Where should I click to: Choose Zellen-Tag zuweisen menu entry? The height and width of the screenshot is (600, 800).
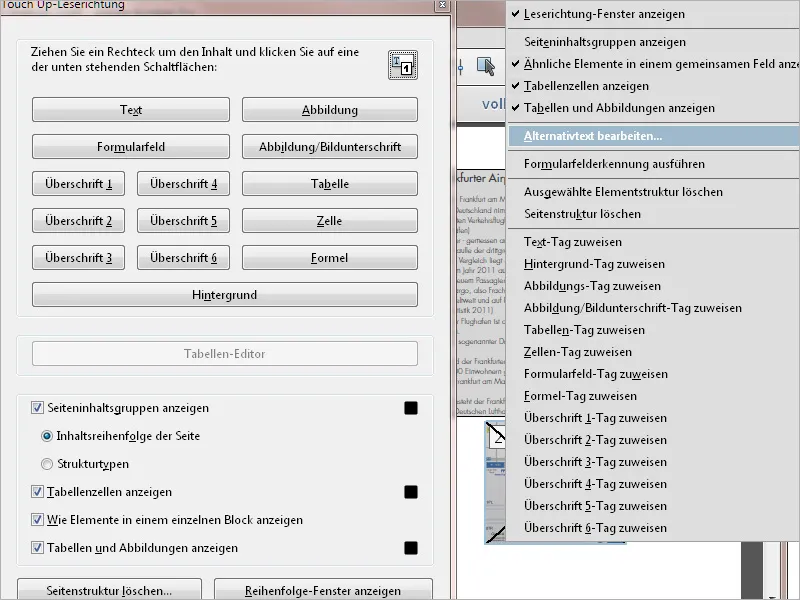654,352
